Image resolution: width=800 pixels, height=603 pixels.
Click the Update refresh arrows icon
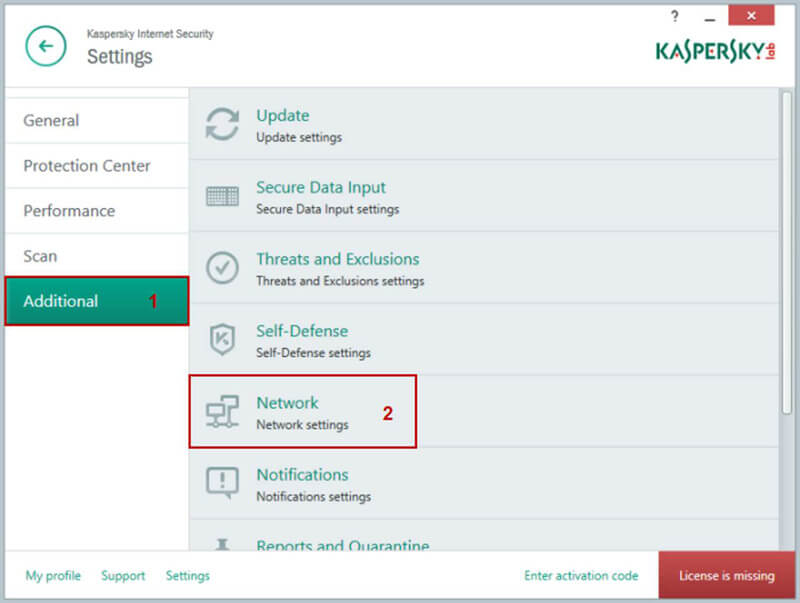(222, 124)
